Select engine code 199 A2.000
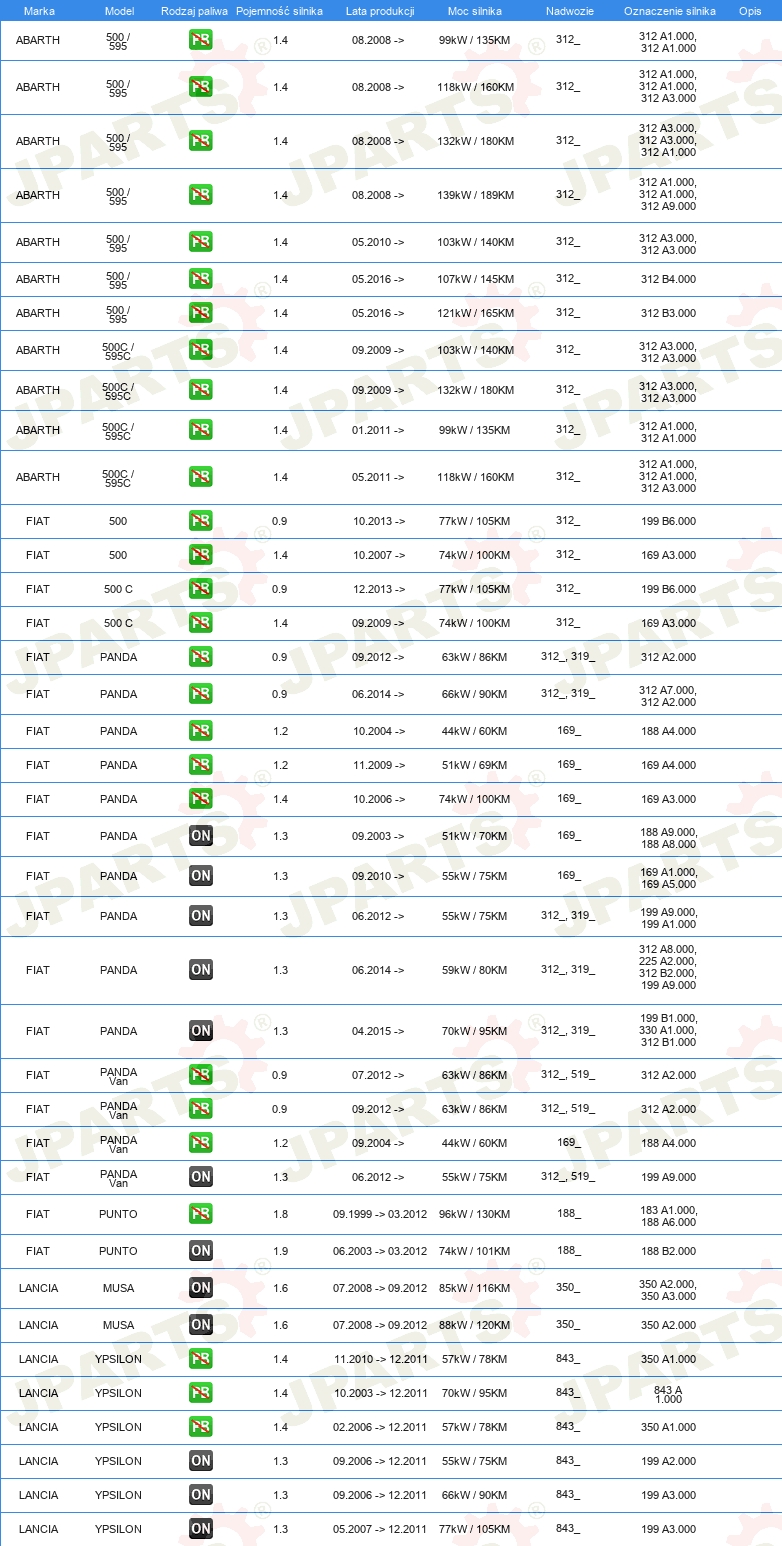This screenshot has height=1546, width=782. click(668, 1461)
